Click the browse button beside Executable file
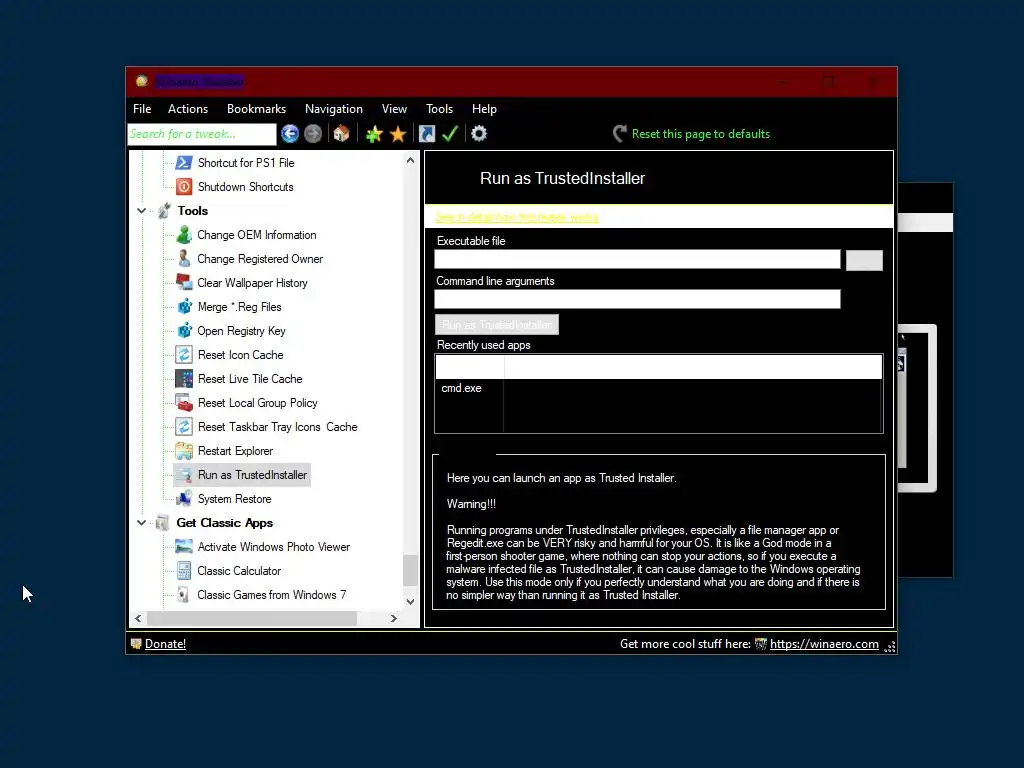1024x768 pixels. (x=864, y=260)
